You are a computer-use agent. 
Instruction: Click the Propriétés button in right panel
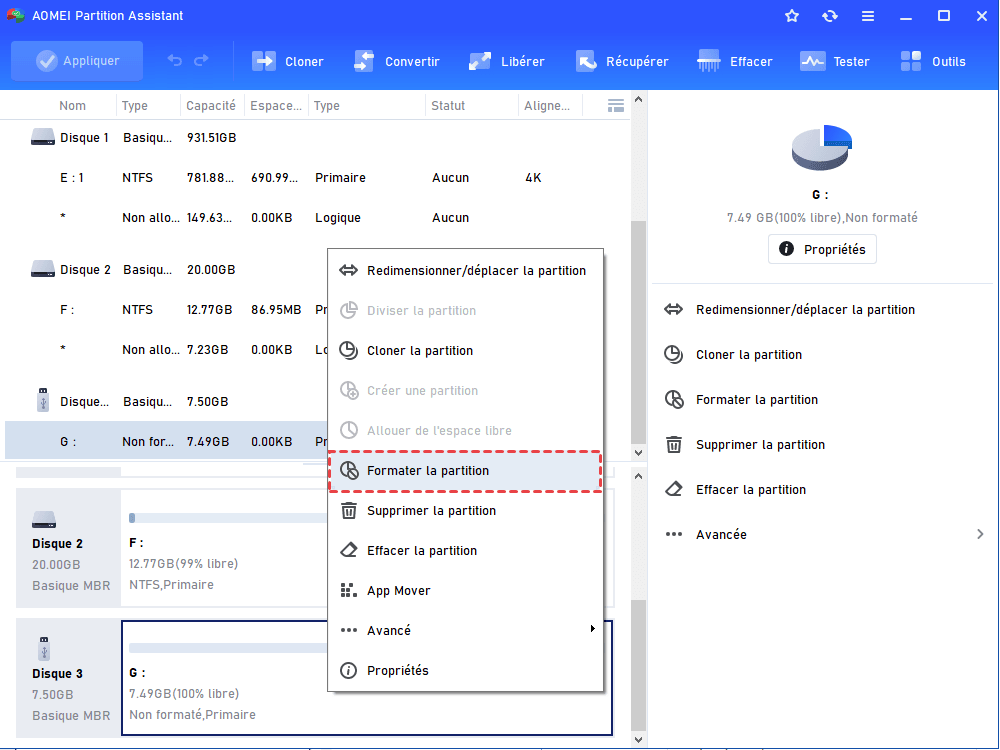(822, 249)
